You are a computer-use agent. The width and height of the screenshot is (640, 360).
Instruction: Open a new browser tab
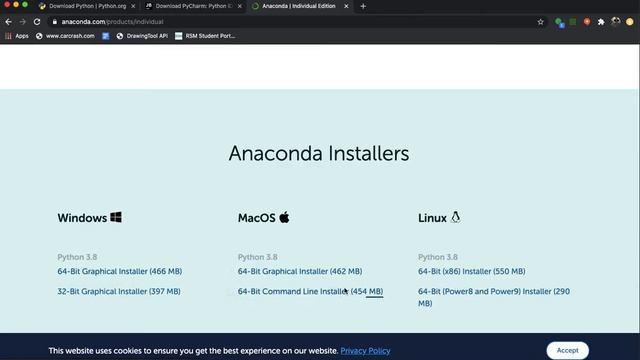click(x=363, y=6)
